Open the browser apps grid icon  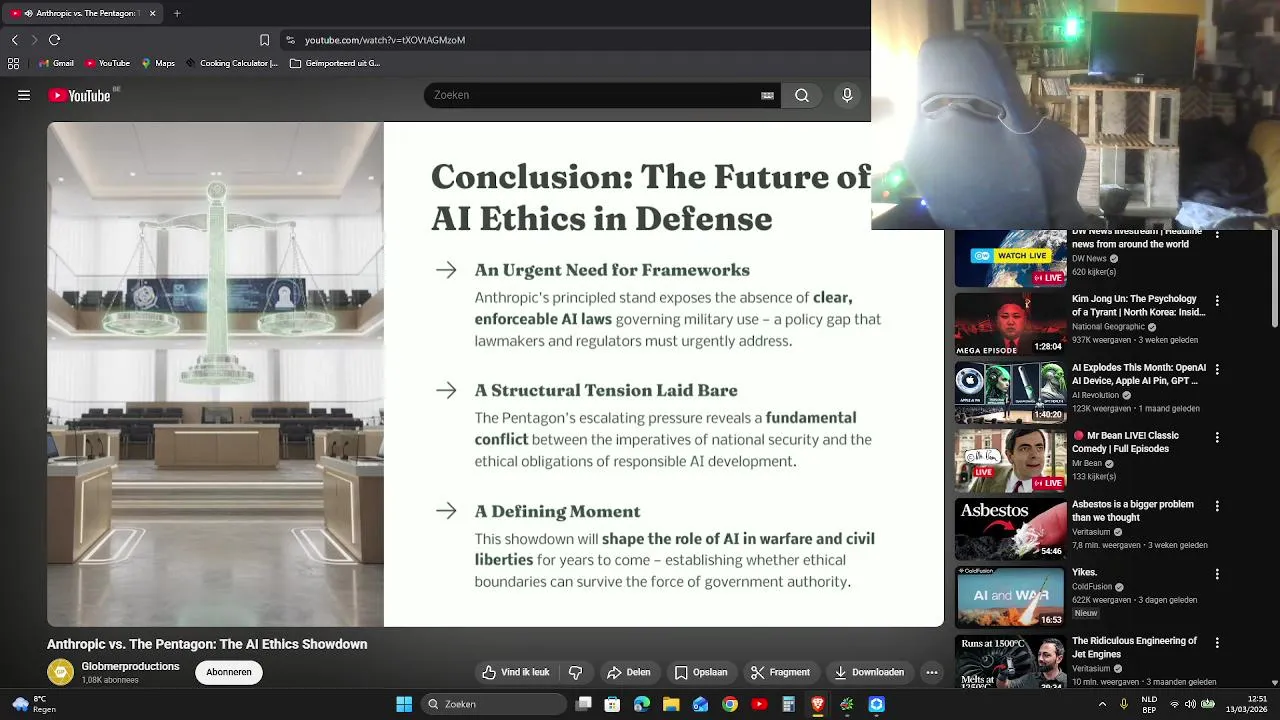(13, 63)
